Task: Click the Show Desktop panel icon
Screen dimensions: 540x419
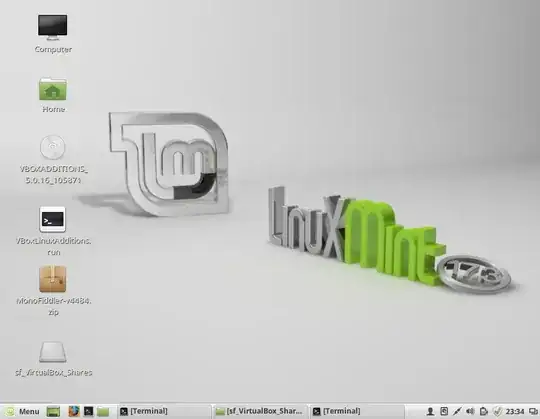Action: point(53,411)
